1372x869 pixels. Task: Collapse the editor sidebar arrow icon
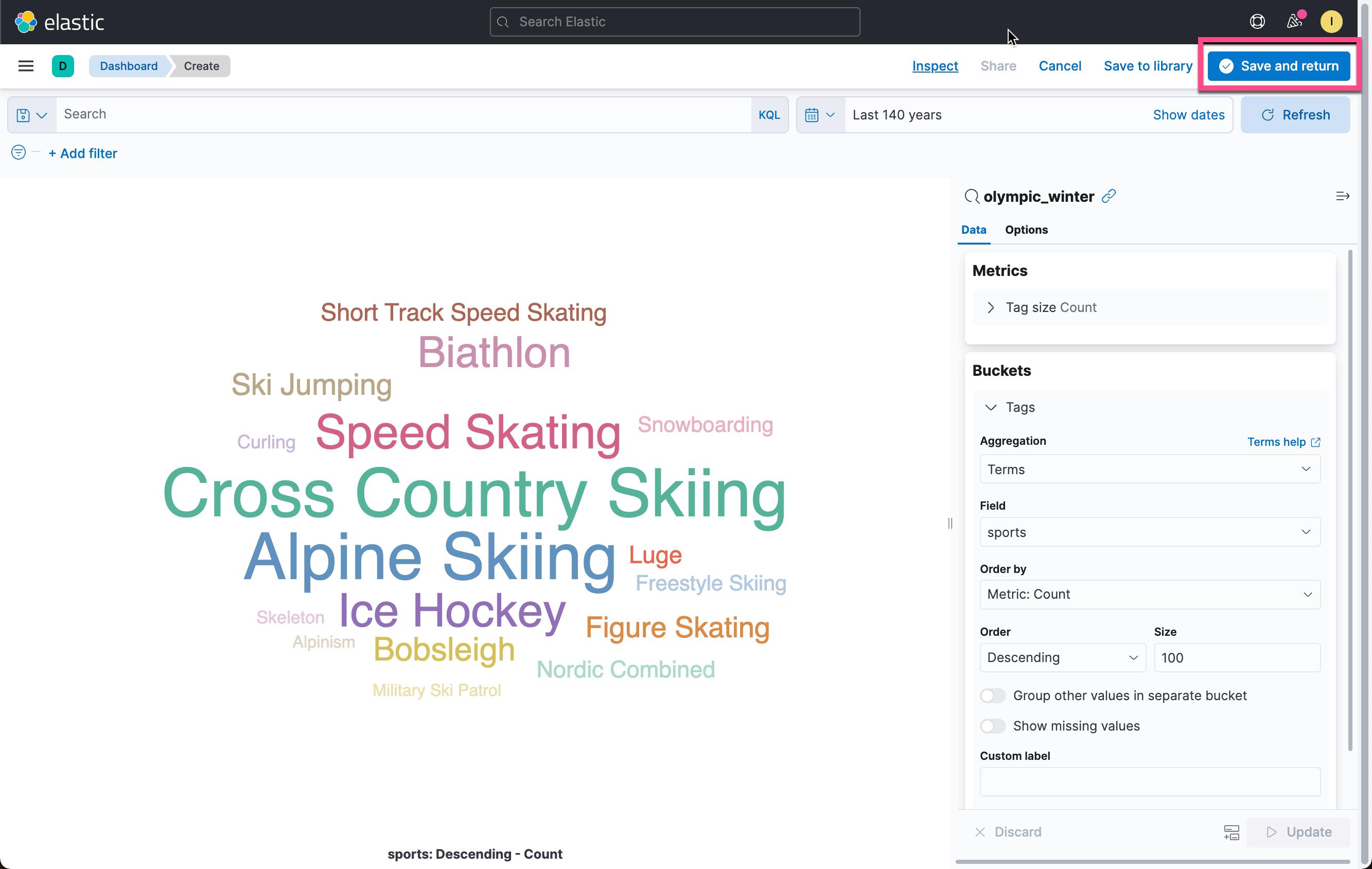coord(1342,196)
